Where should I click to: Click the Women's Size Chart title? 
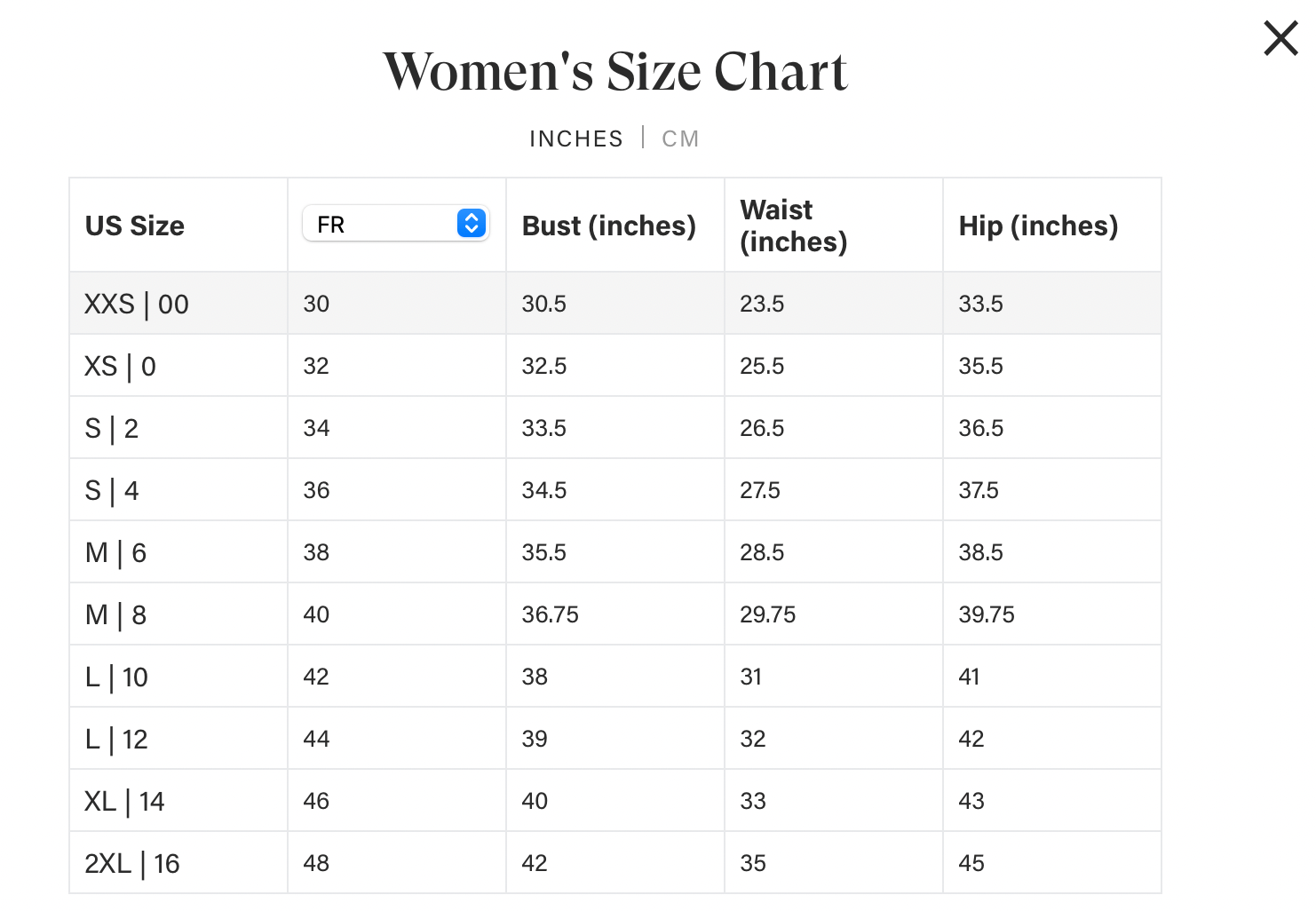614,72
